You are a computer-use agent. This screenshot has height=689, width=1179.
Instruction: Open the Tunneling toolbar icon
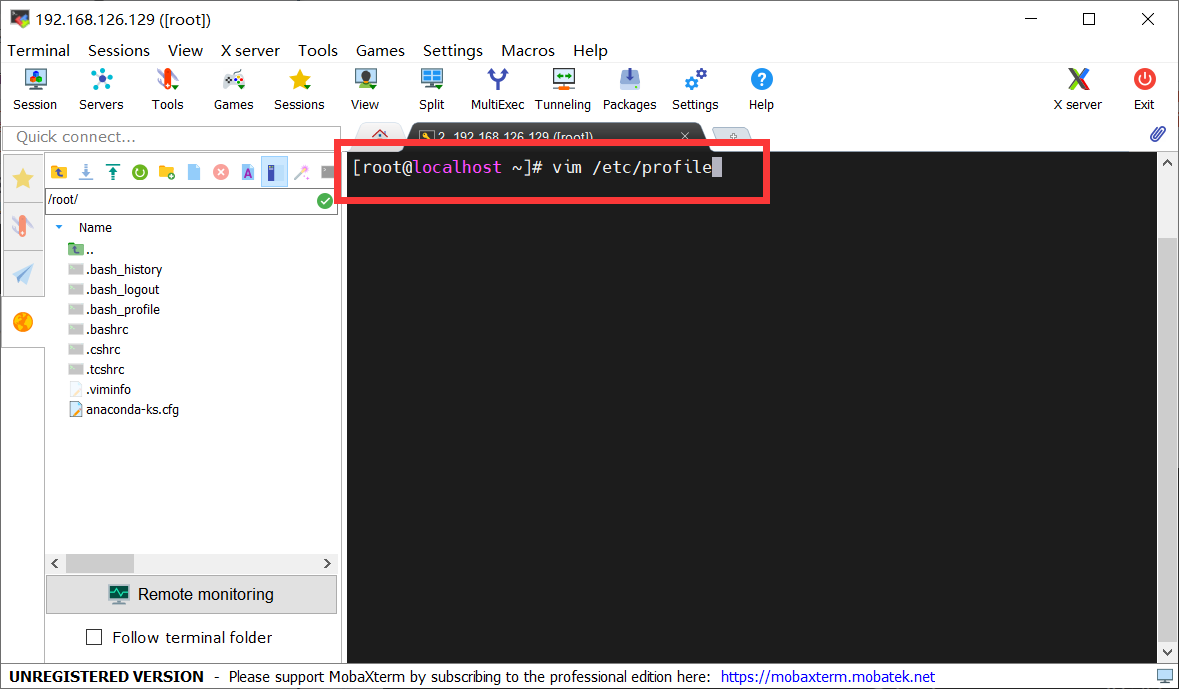pyautogui.click(x=562, y=90)
